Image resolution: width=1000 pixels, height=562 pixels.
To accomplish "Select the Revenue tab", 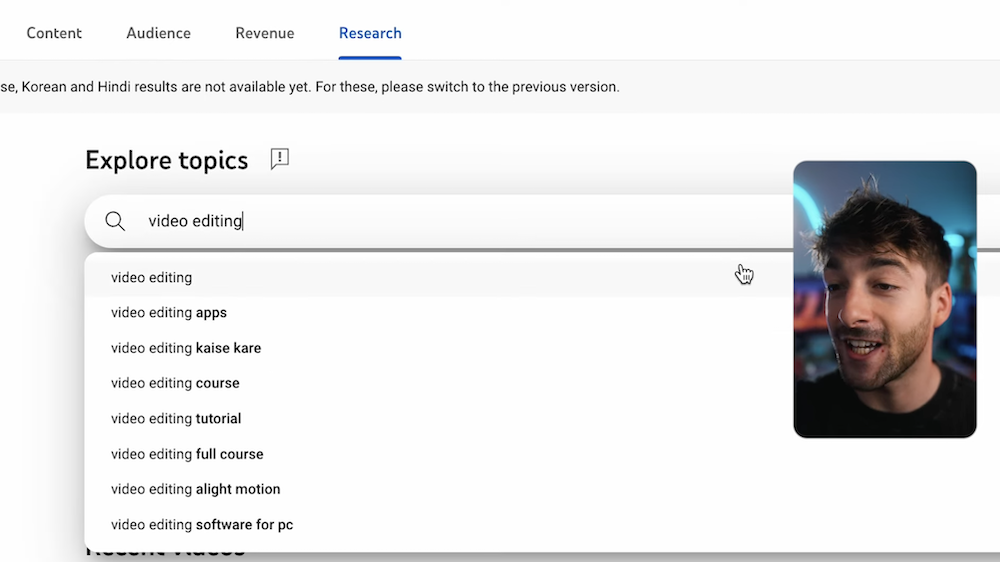I will click(x=265, y=33).
